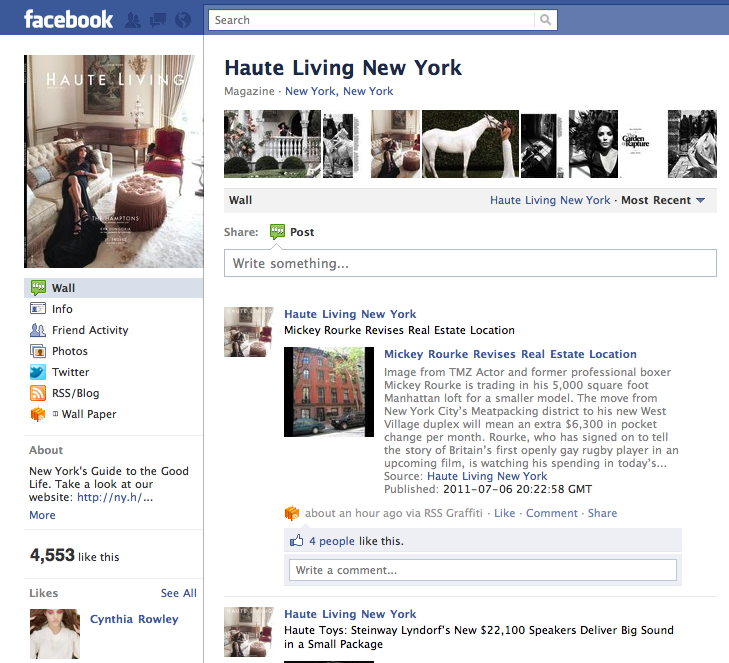
Task: Click the Write something post field
Action: pos(470,263)
